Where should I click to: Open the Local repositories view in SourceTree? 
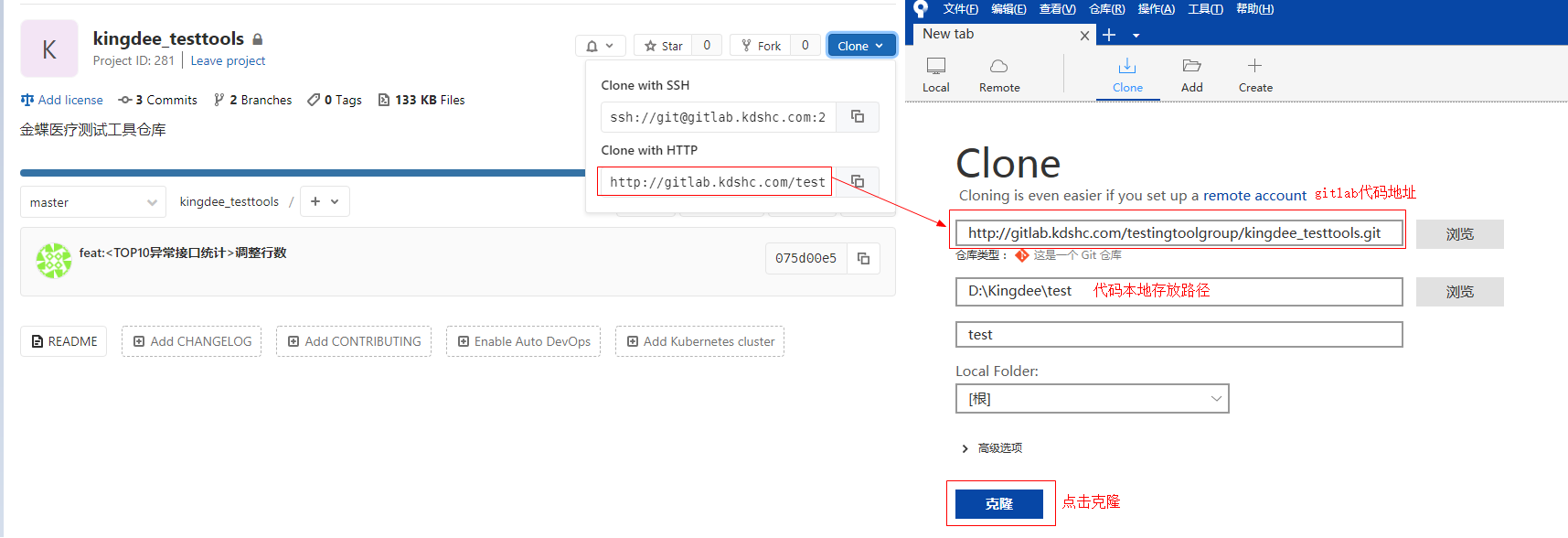coord(935,75)
